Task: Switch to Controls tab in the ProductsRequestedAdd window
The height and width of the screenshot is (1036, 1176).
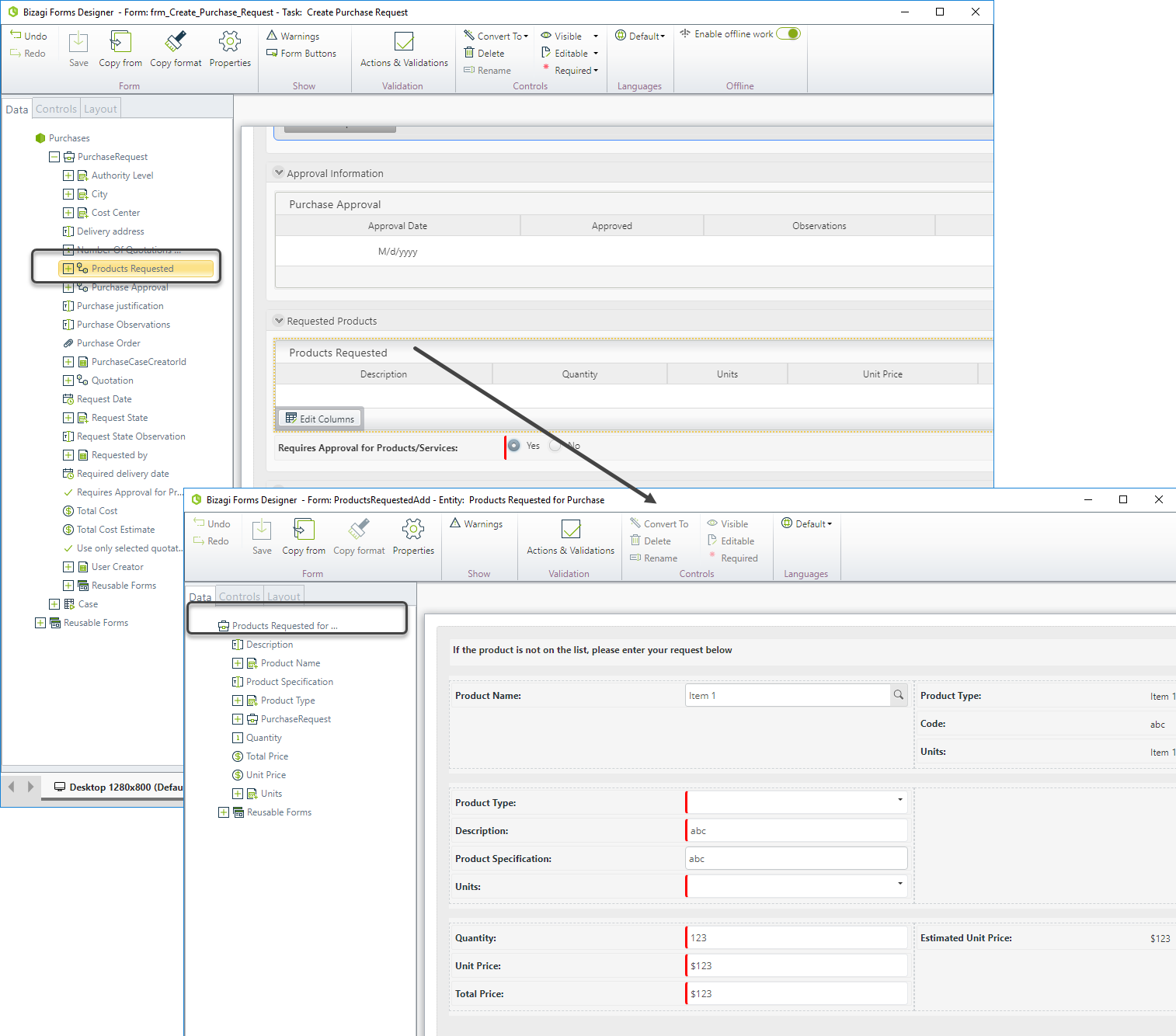Action: click(239, 597)
